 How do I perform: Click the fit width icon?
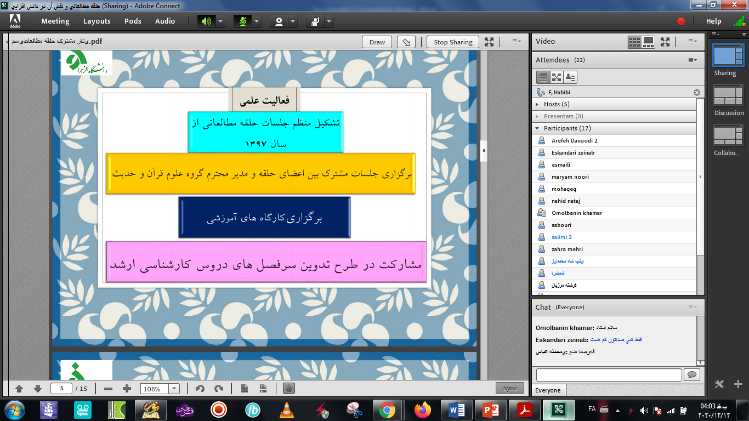(x=263, y=389)
